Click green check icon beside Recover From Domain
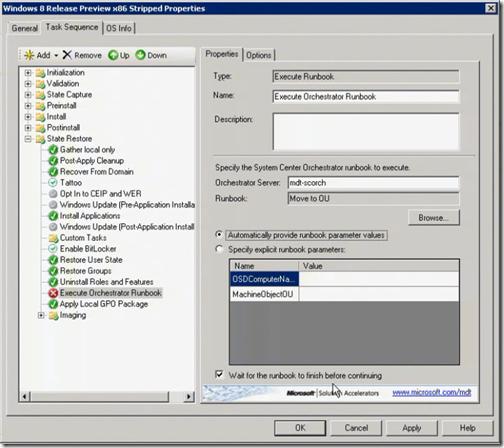 point(53,172)
